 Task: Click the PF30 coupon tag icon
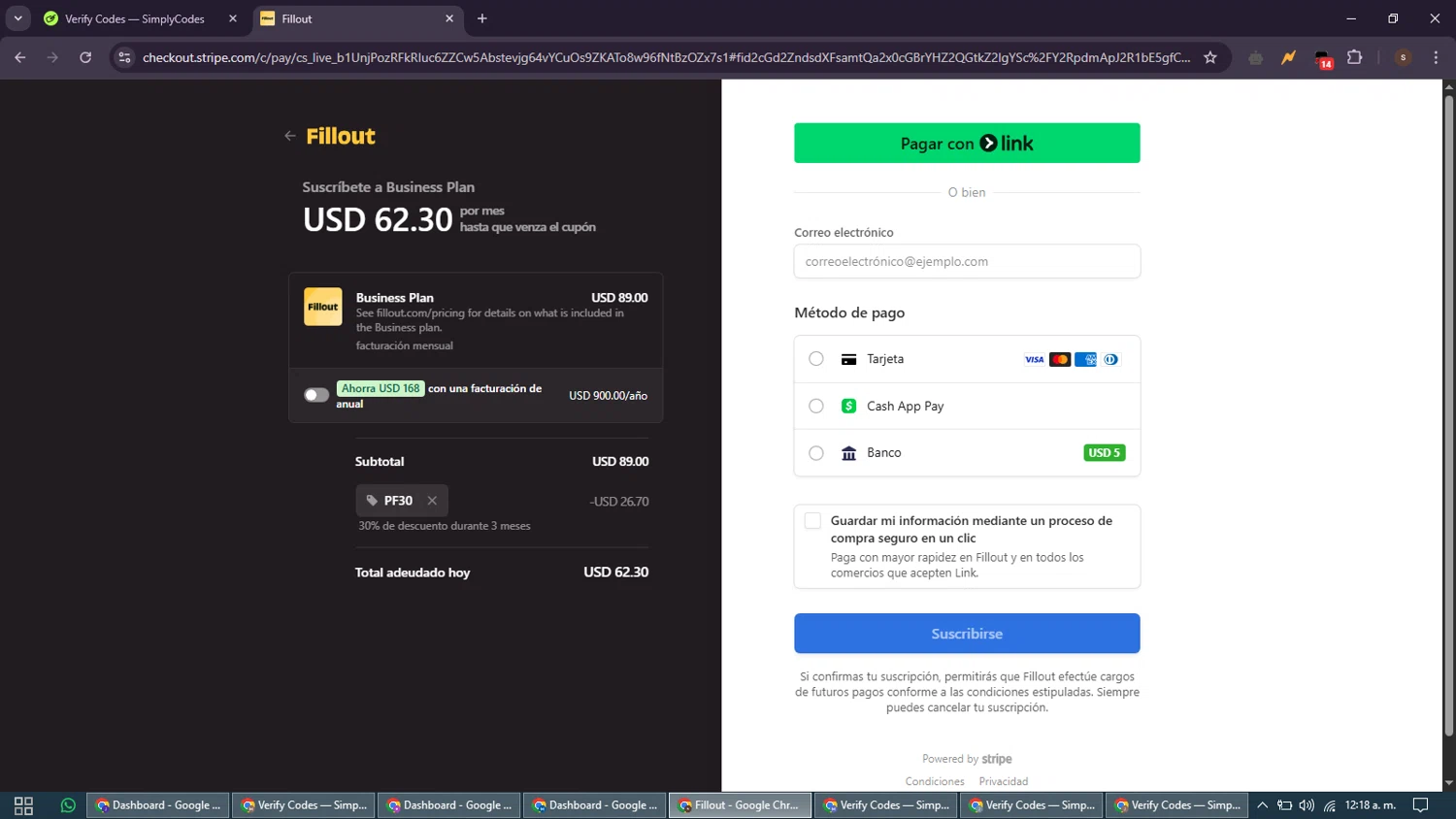[372, 501]
